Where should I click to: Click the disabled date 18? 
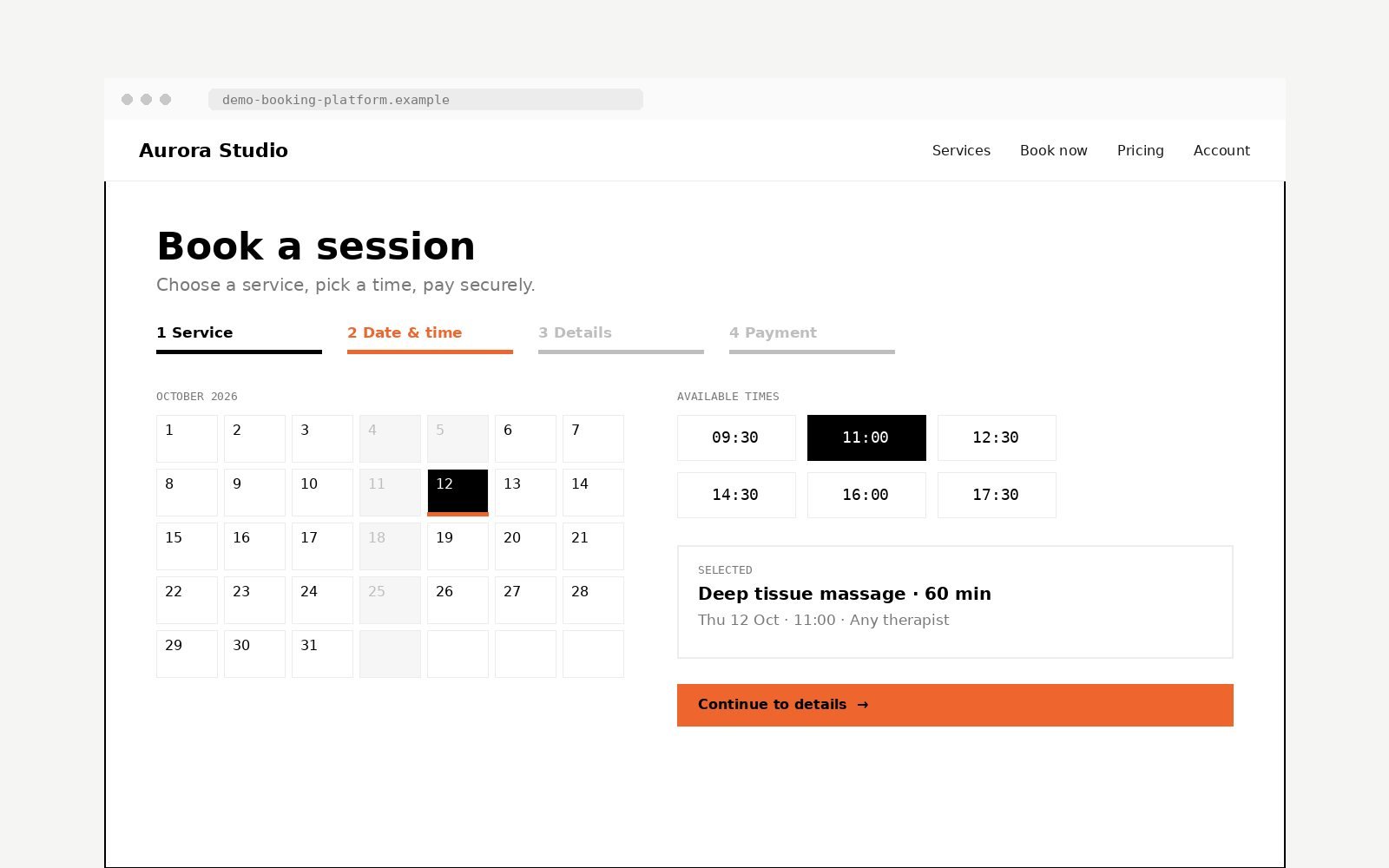point(390,546)
